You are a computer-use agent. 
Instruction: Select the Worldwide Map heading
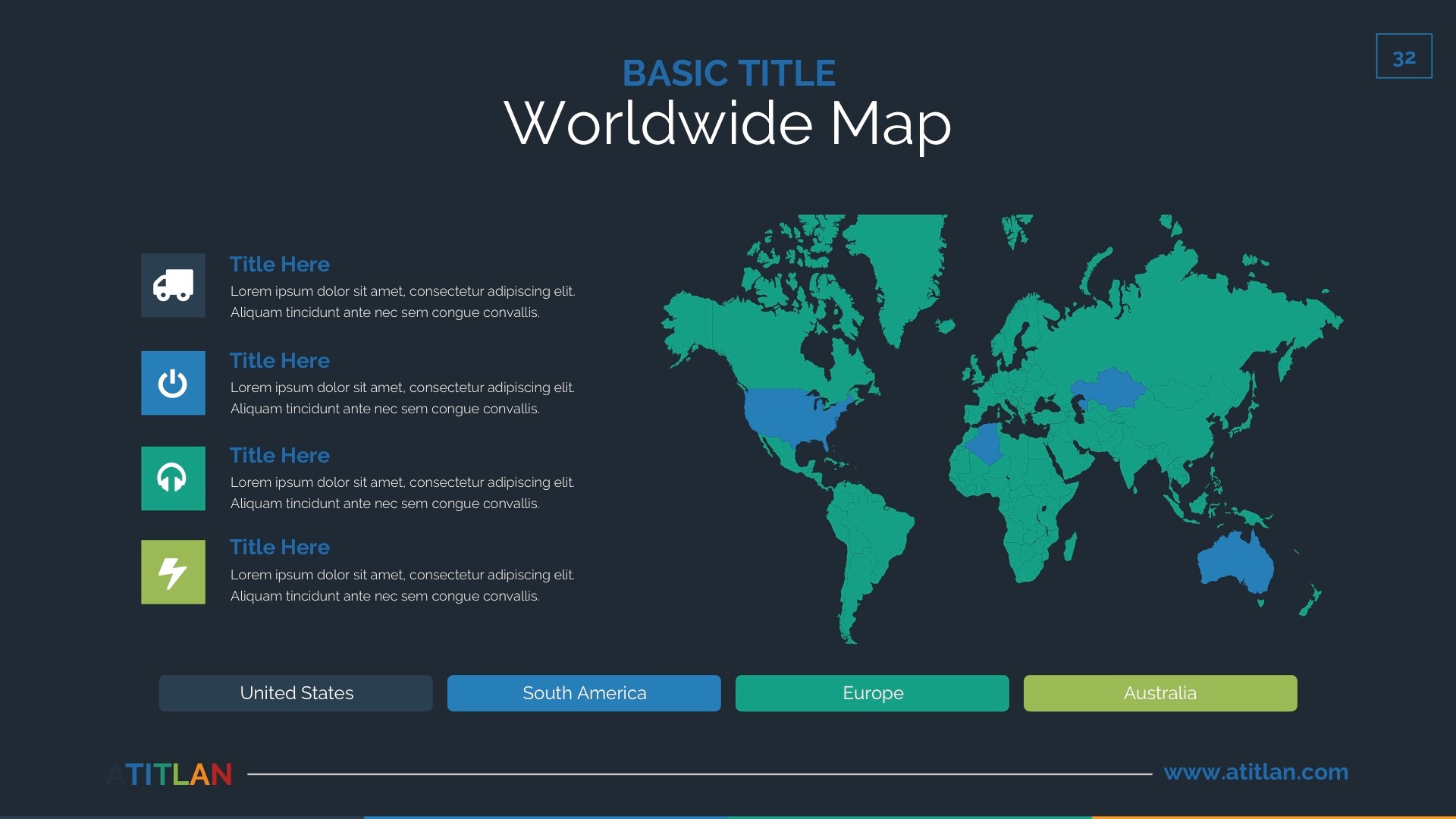(728, 124)
